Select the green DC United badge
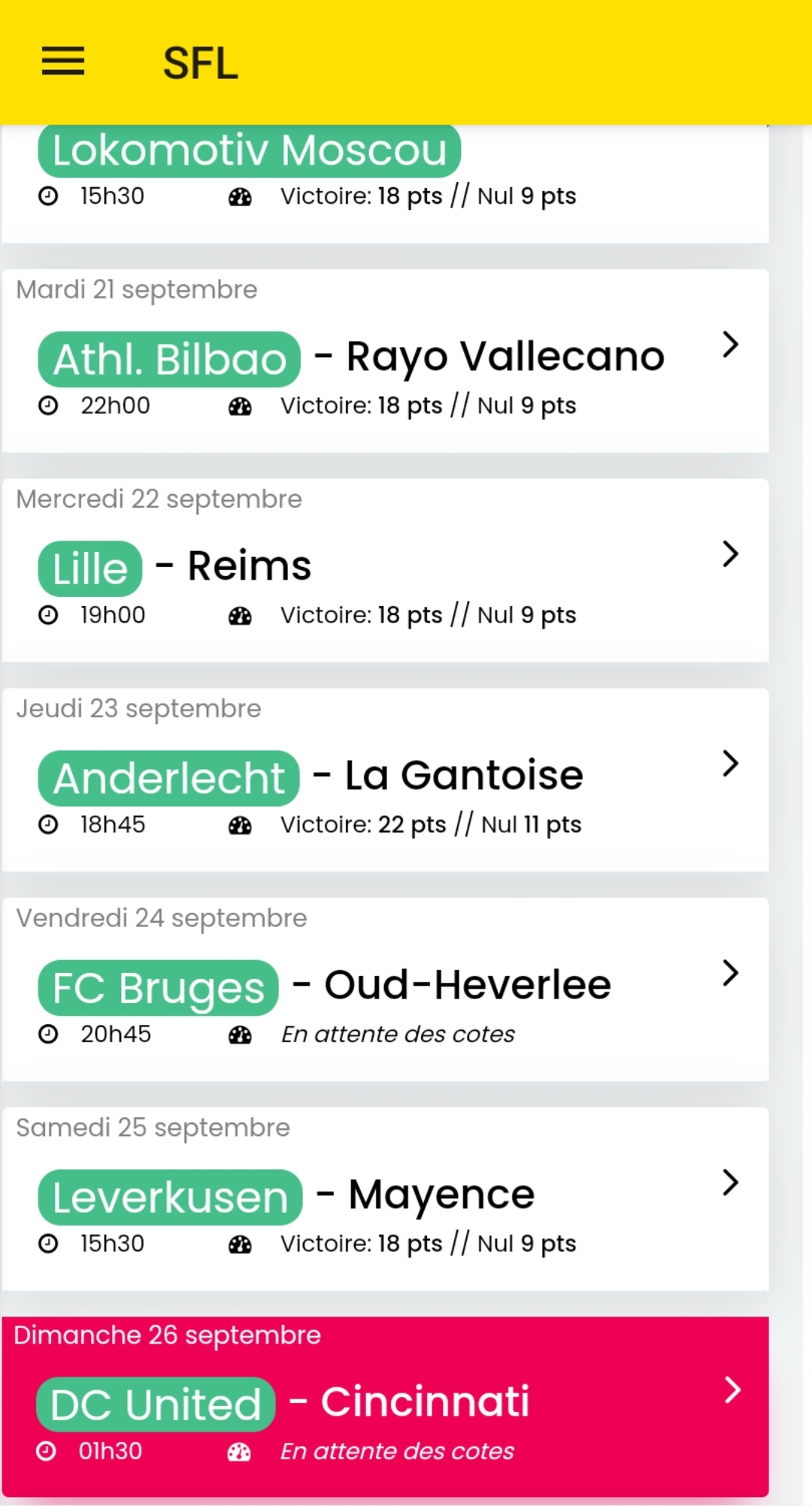Screen dimensions: 812x1506 pyautogui.click(x=156, y=1404)
